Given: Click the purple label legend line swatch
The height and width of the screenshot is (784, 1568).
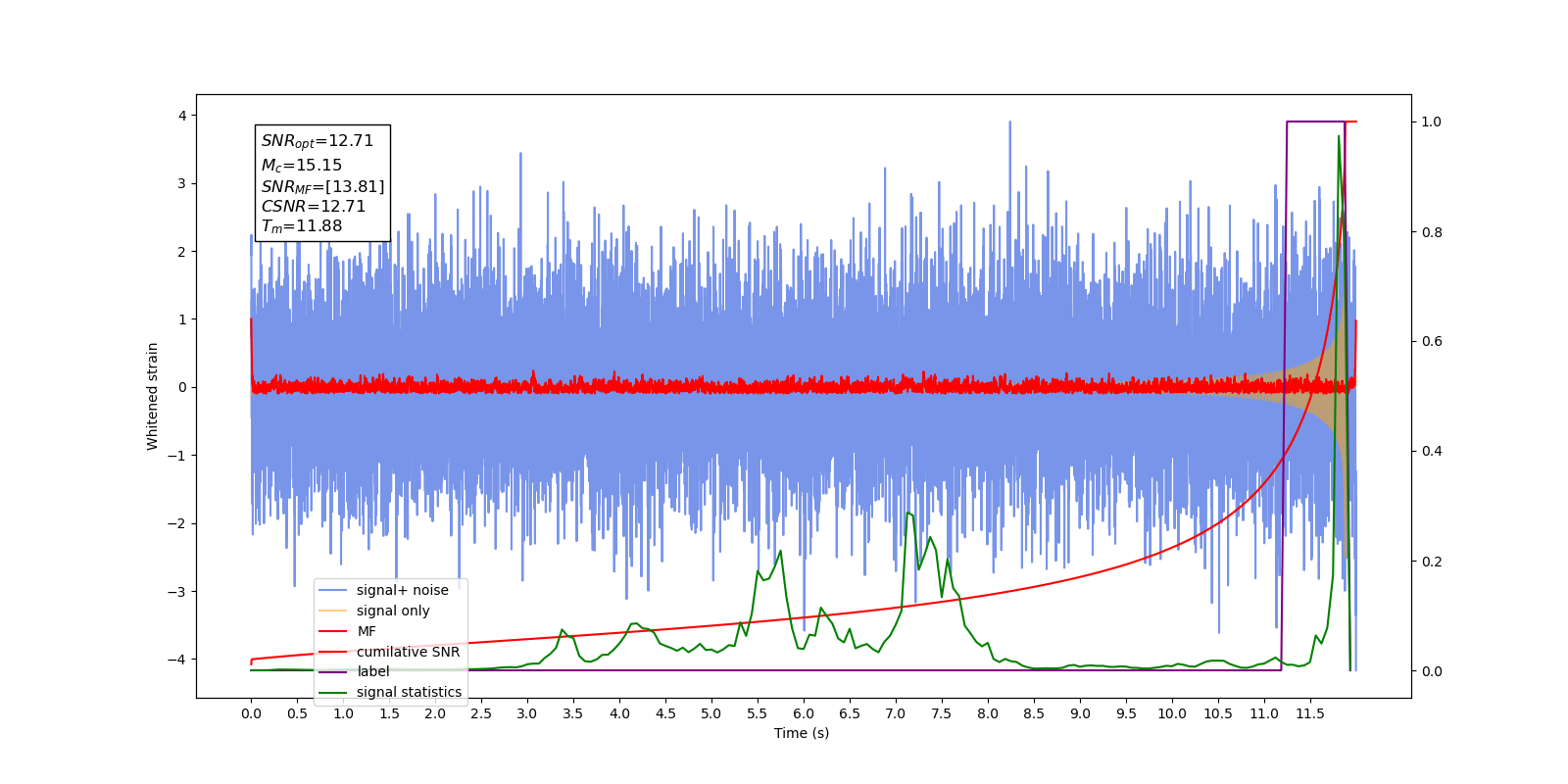Looking at the screenshot, I should pyautogui.click(x=333, y=671).
